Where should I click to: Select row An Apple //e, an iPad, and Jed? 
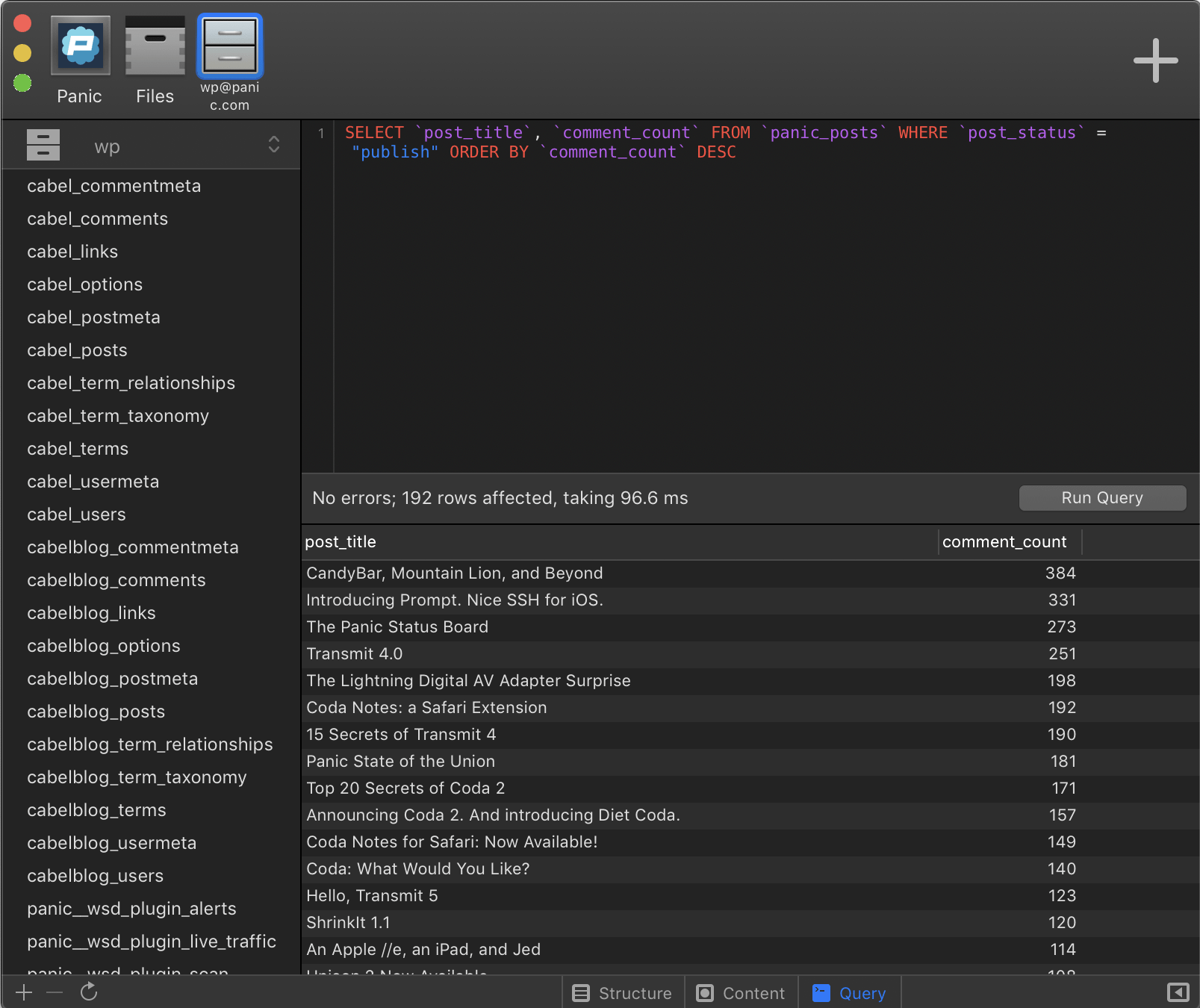coord(750,950)
